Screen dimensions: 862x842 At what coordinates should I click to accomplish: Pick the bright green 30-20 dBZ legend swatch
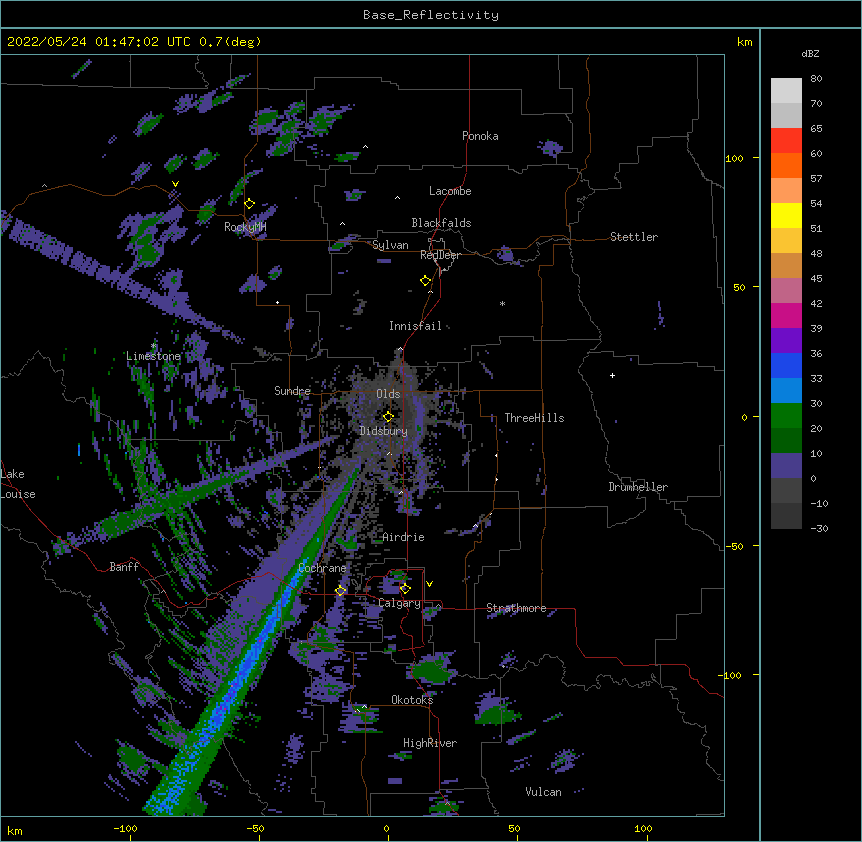click(786, 416)
